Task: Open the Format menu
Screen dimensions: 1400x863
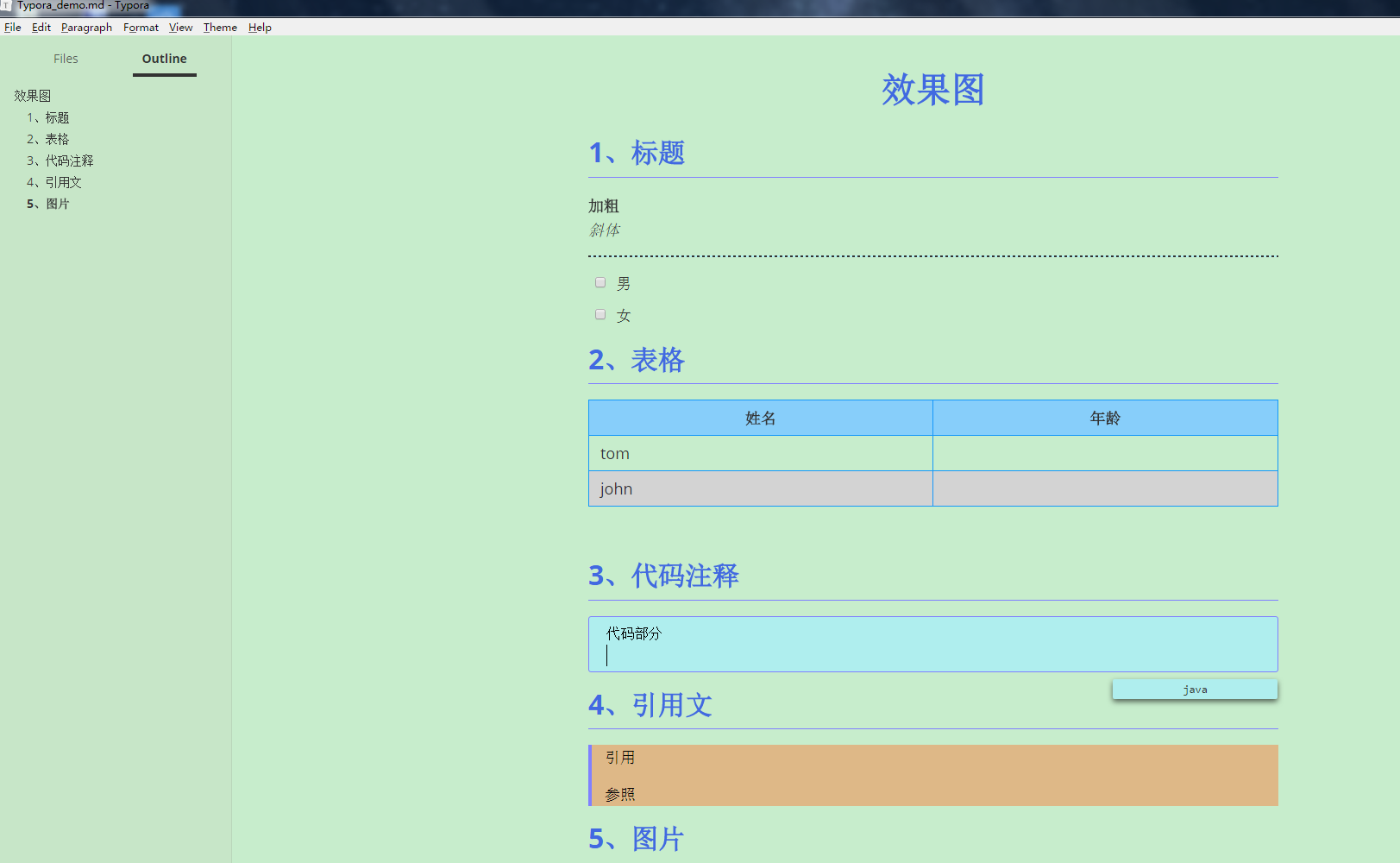Action: pyautogui.click(x=141, y=28)
